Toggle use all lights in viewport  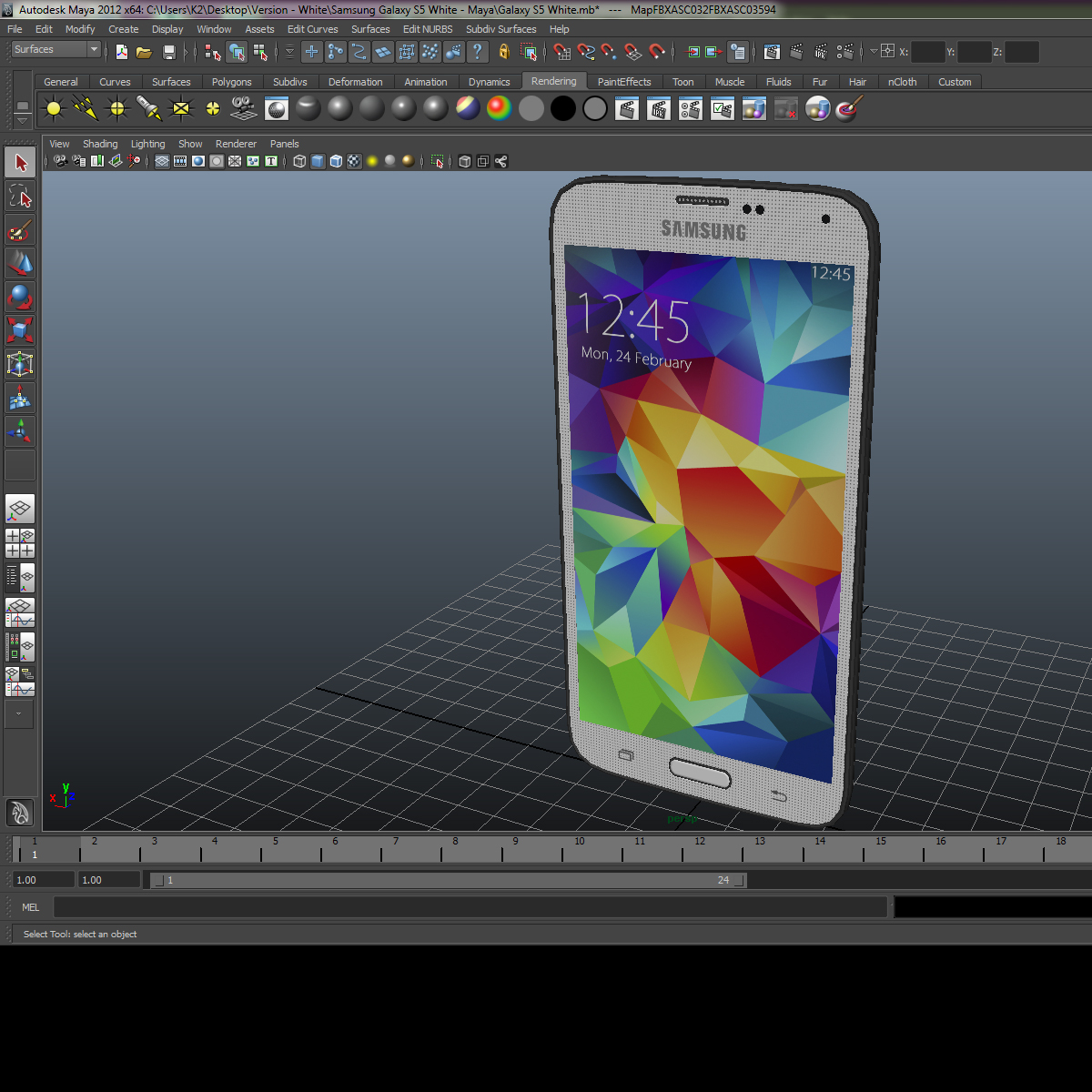372,161
